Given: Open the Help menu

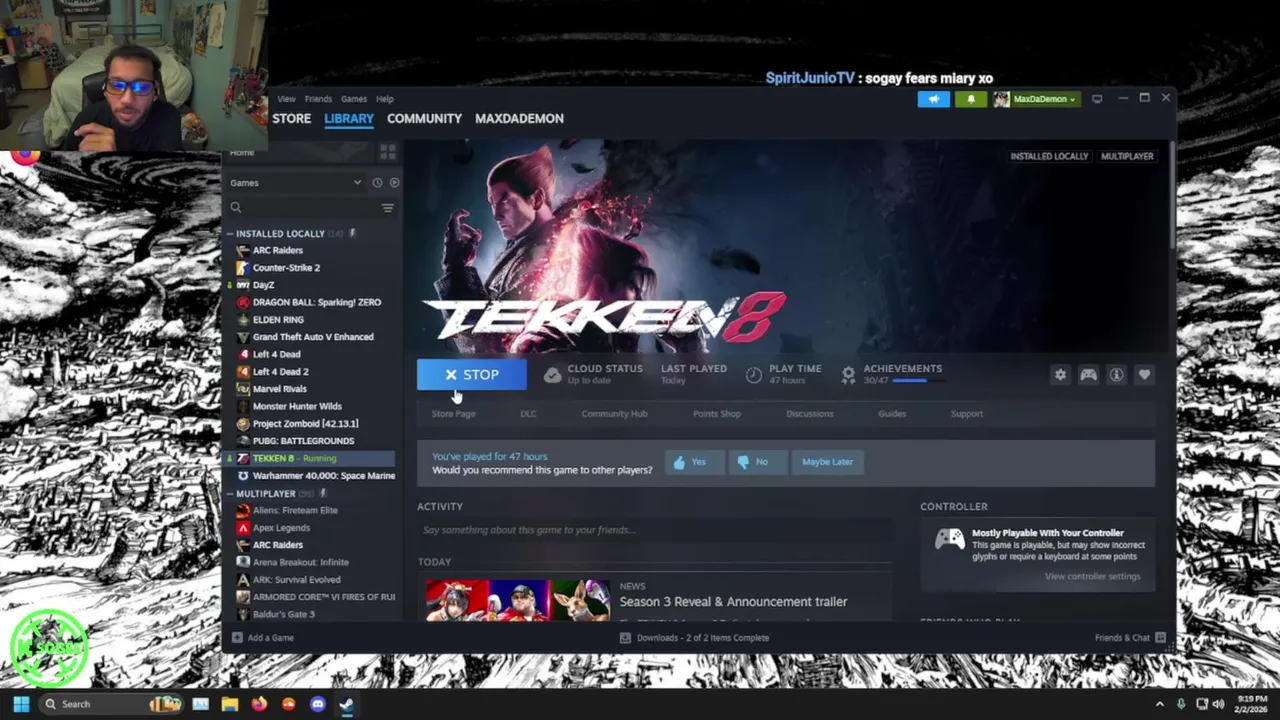Looking at the screenshot, I should tap(385, 99).
